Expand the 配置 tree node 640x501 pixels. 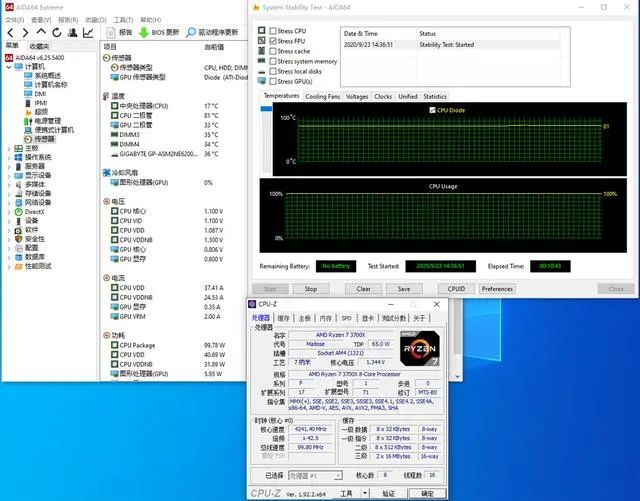point(9,248)
